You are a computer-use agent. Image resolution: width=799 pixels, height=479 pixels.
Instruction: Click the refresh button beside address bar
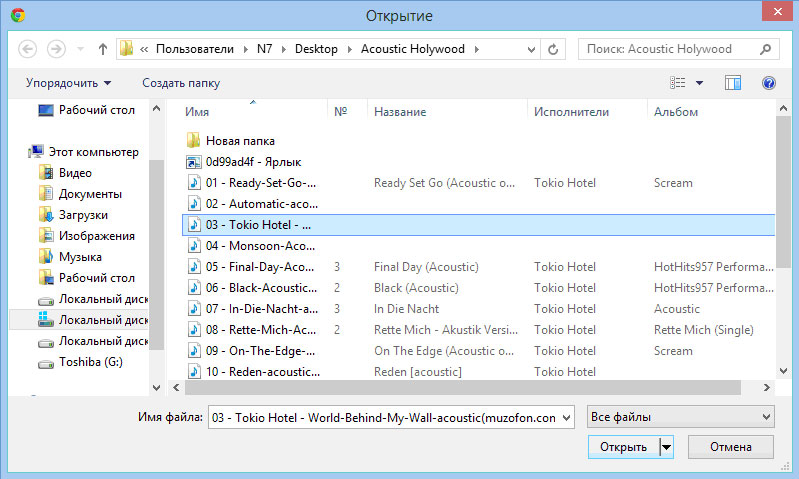[556, 49]
